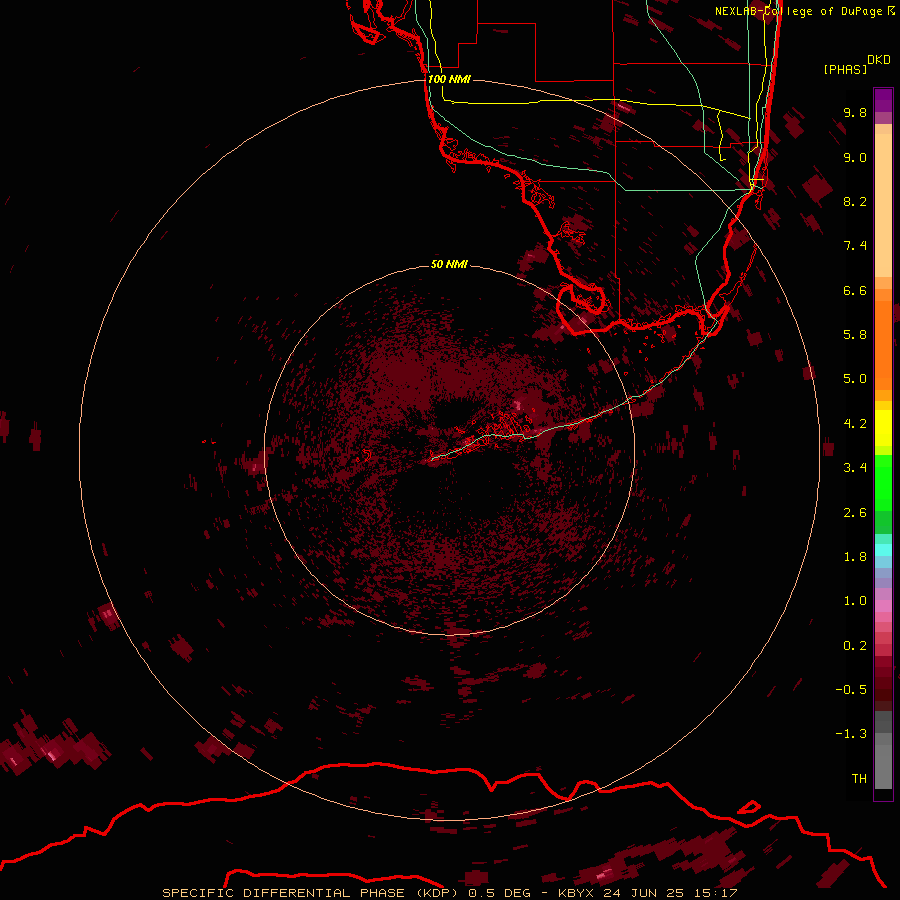Click the "[PHAS]" unit label

pyautogui.click(x=845, y=69)
